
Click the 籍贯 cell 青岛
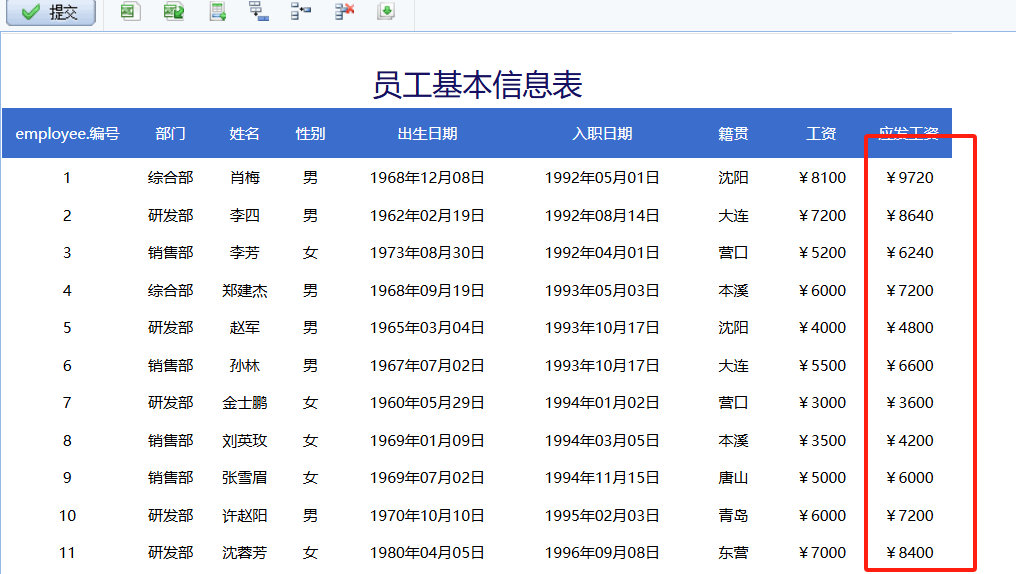click(733, 516)
